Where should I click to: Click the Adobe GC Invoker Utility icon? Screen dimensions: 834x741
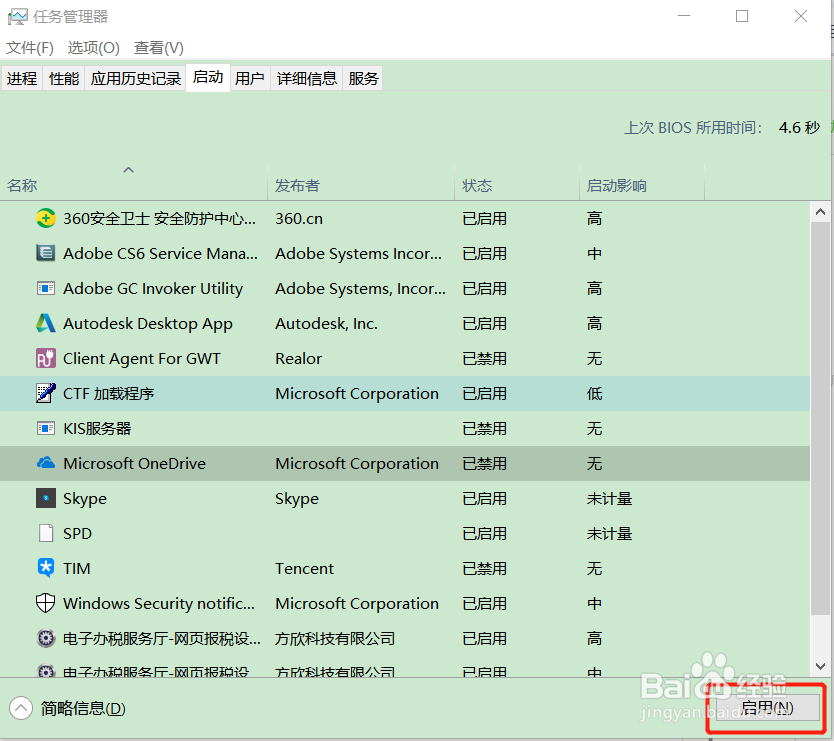46,288
